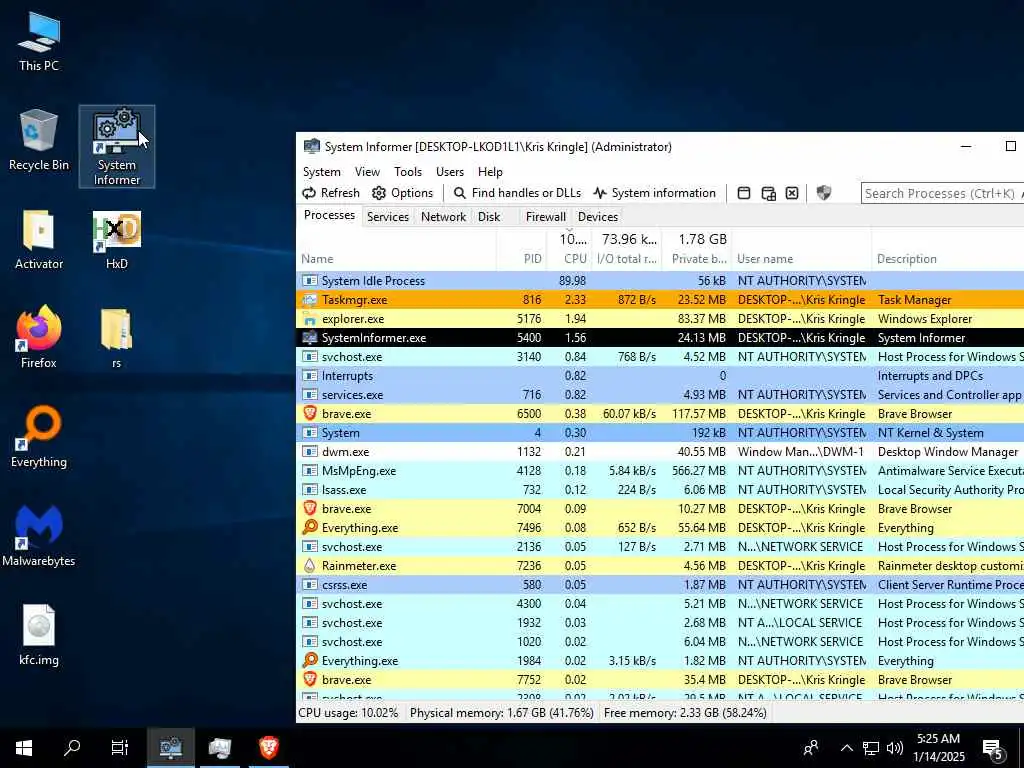Click Free memory in status bar
This screenshot has height=768, width=1024.
(685, 712)
